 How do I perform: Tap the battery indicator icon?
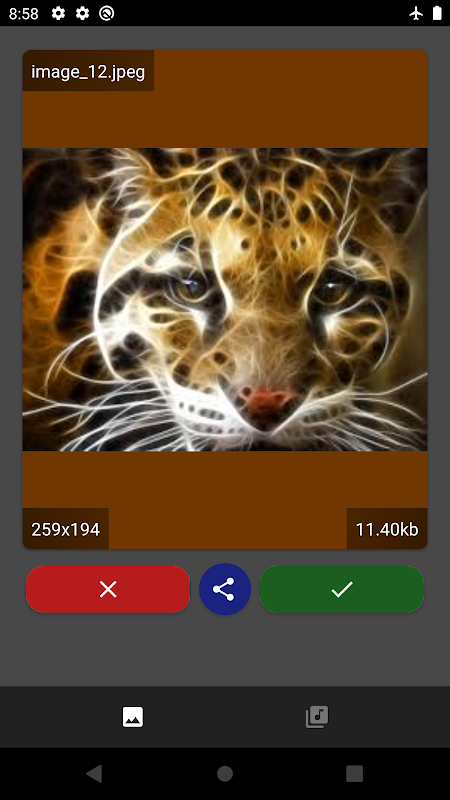pos(437,13)
